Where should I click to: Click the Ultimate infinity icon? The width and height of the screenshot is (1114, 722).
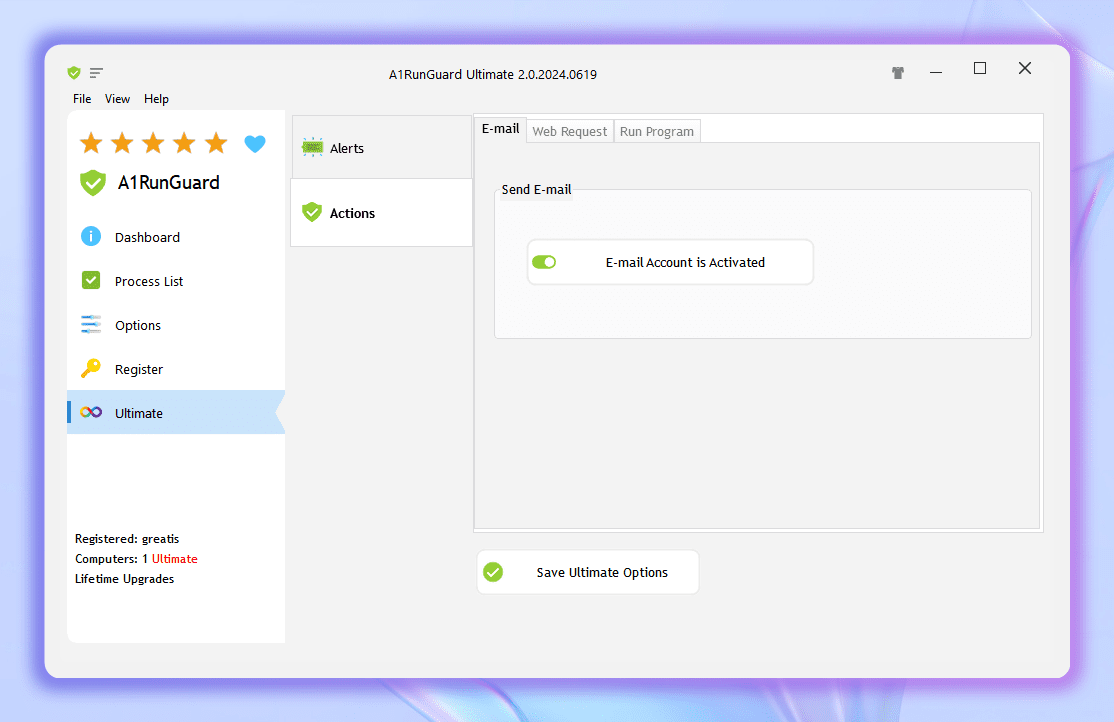tap(91, 413)
